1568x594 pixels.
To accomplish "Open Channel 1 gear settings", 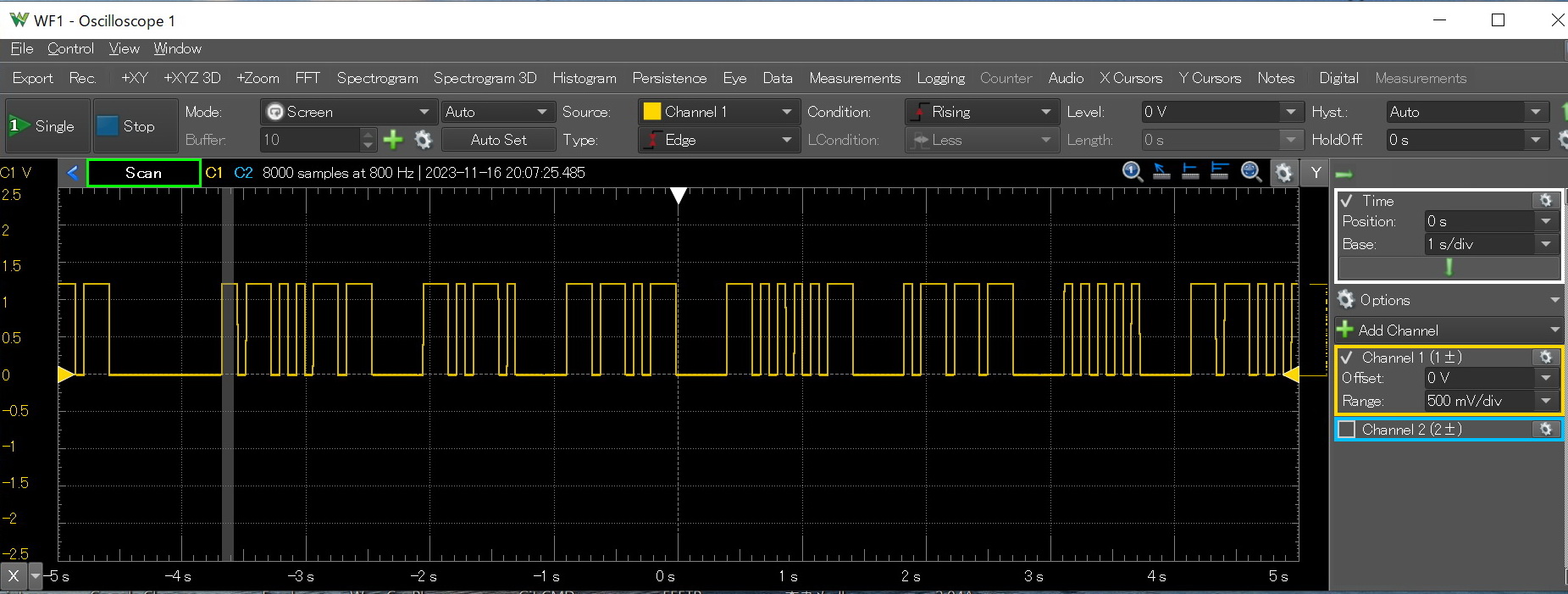I will pos(1545,358).
